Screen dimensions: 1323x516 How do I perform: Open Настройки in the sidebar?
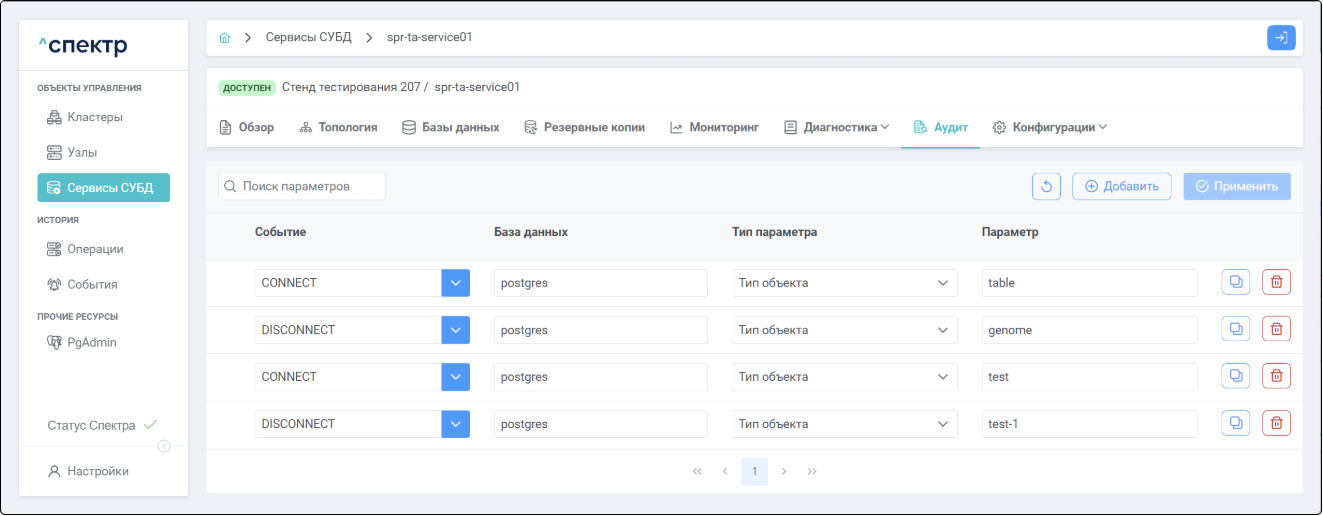[x=97, y=471]
